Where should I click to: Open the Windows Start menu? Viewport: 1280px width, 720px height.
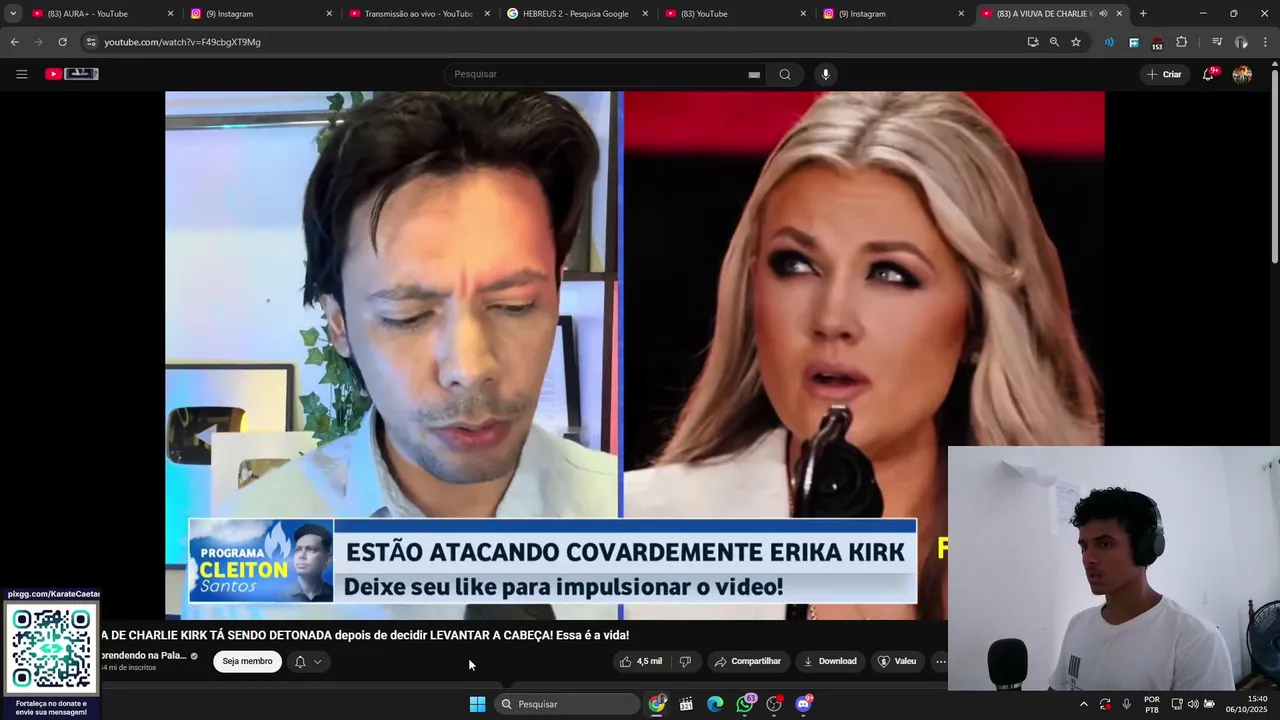[x=477, y=704]
